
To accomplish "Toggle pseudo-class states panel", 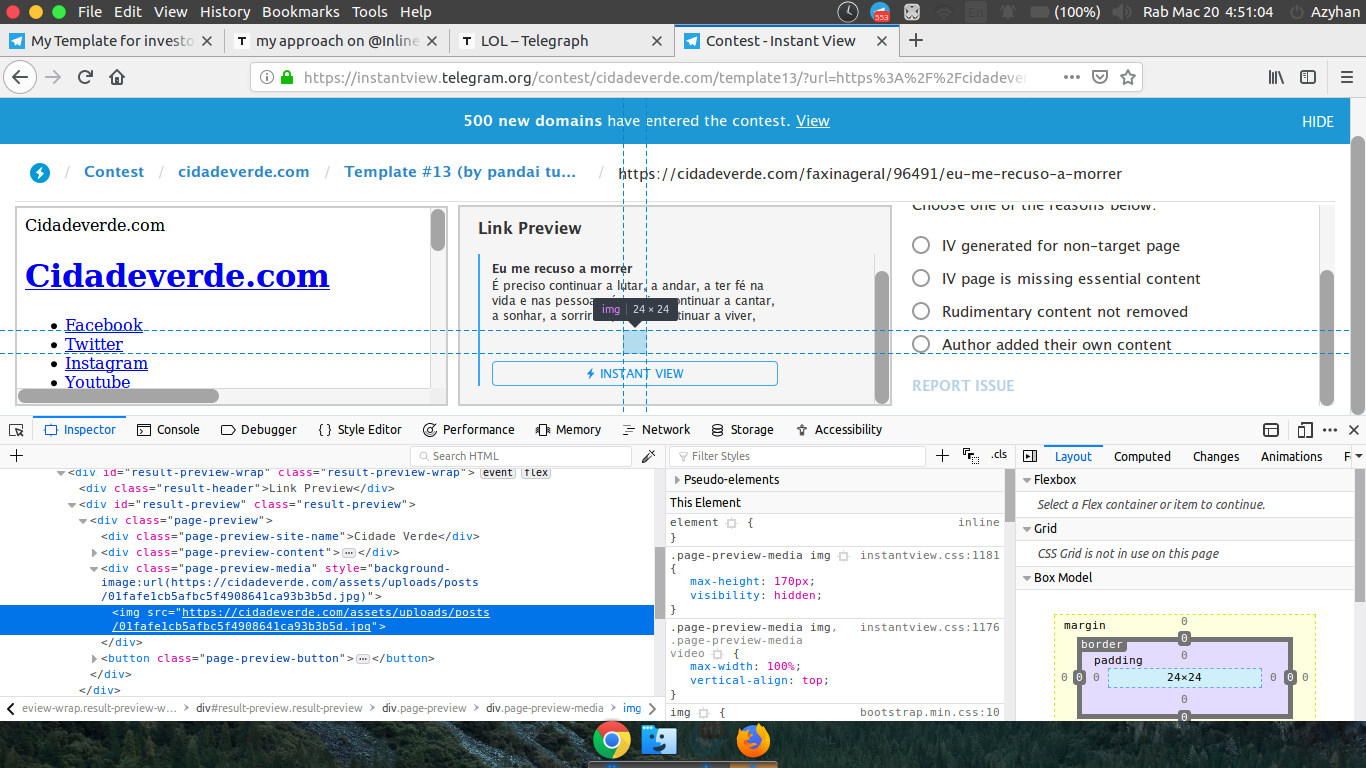I will [x=970, y=456].
